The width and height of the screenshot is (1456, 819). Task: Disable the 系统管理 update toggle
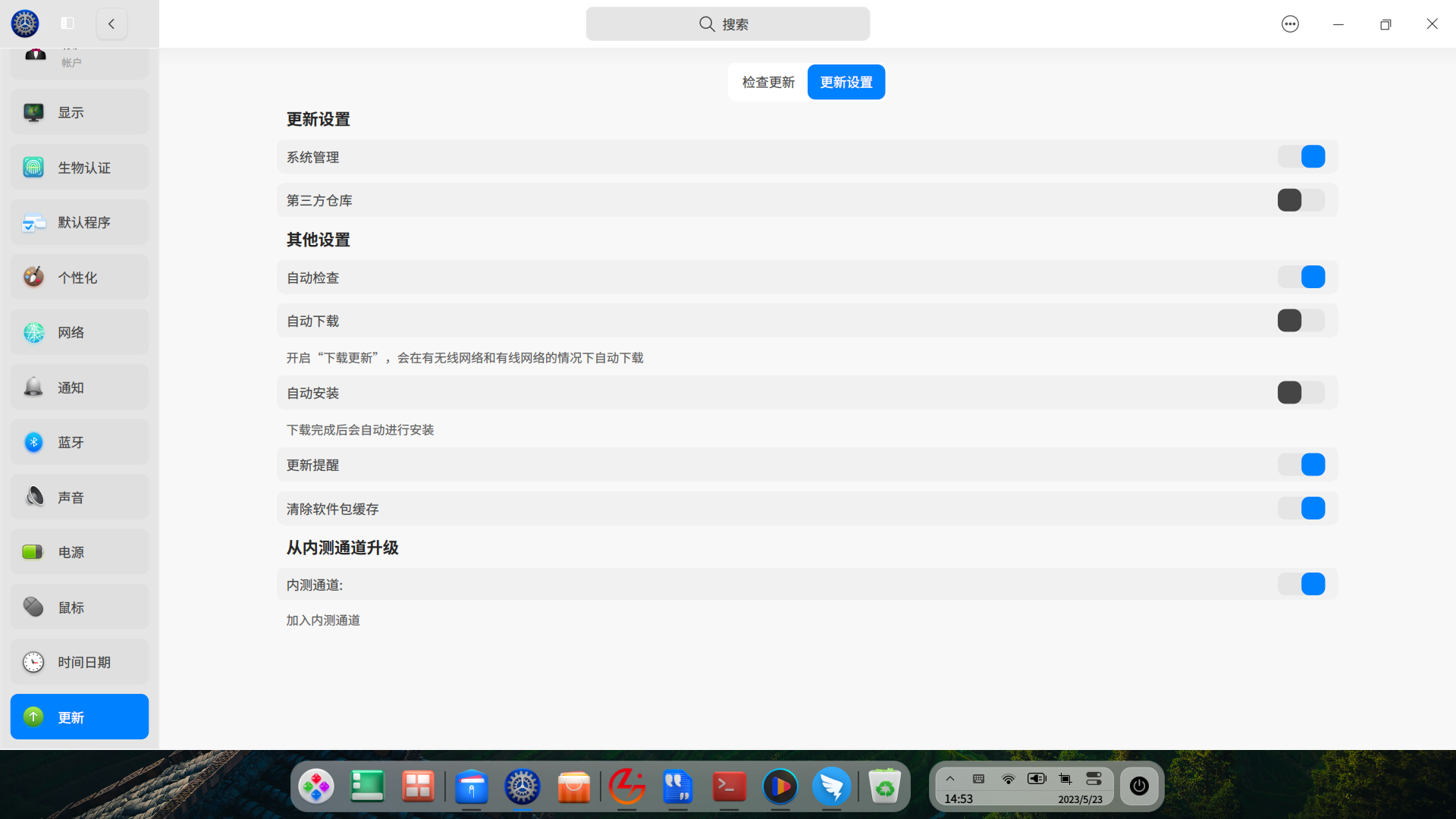(x=1301, y=157)
